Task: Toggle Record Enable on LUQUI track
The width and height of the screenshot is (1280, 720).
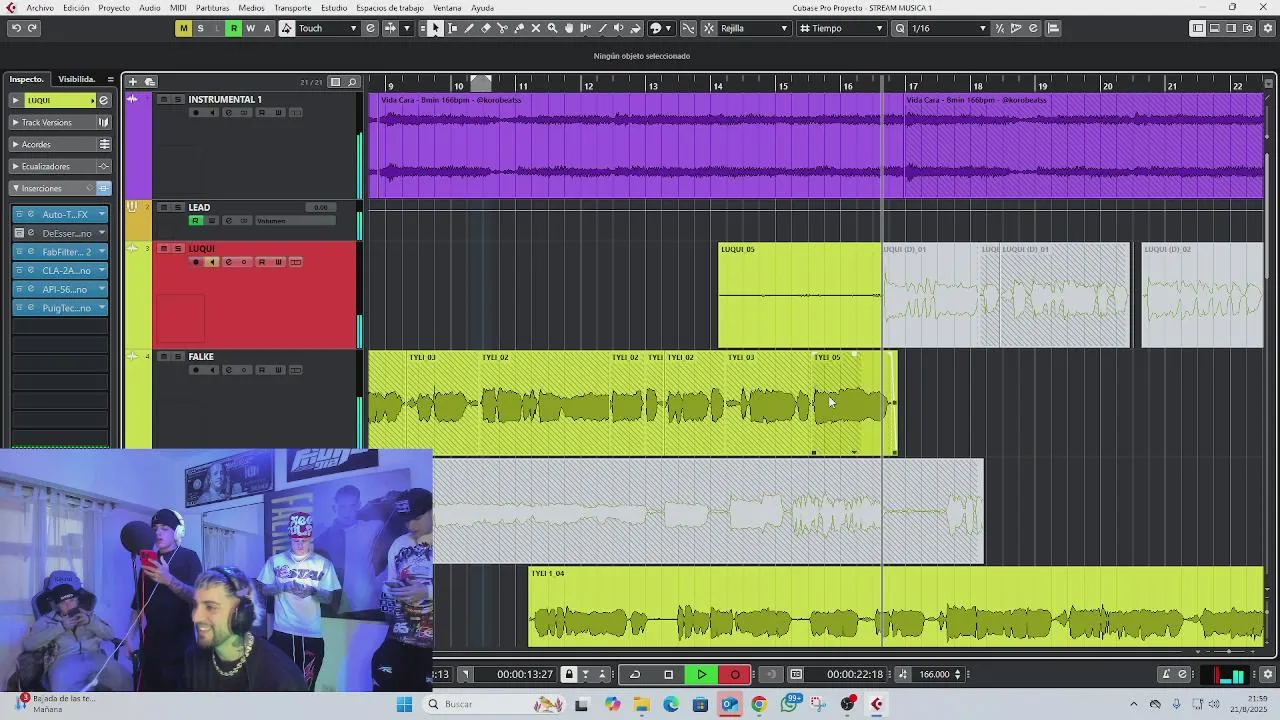Action: tap(196, 262)
